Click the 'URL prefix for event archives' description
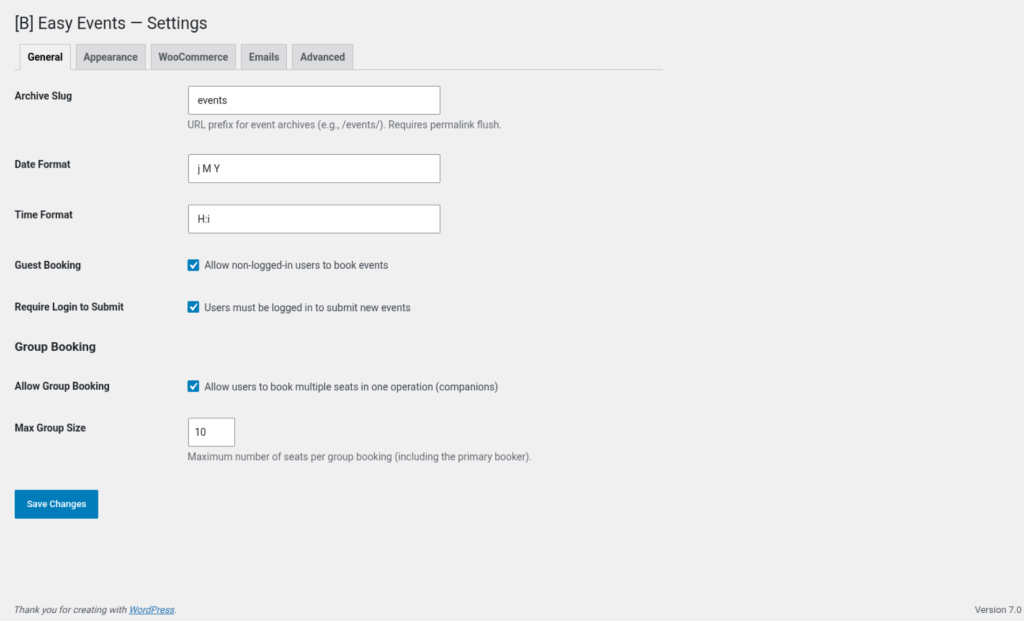Screen dimensions: 1024x621 344,125
